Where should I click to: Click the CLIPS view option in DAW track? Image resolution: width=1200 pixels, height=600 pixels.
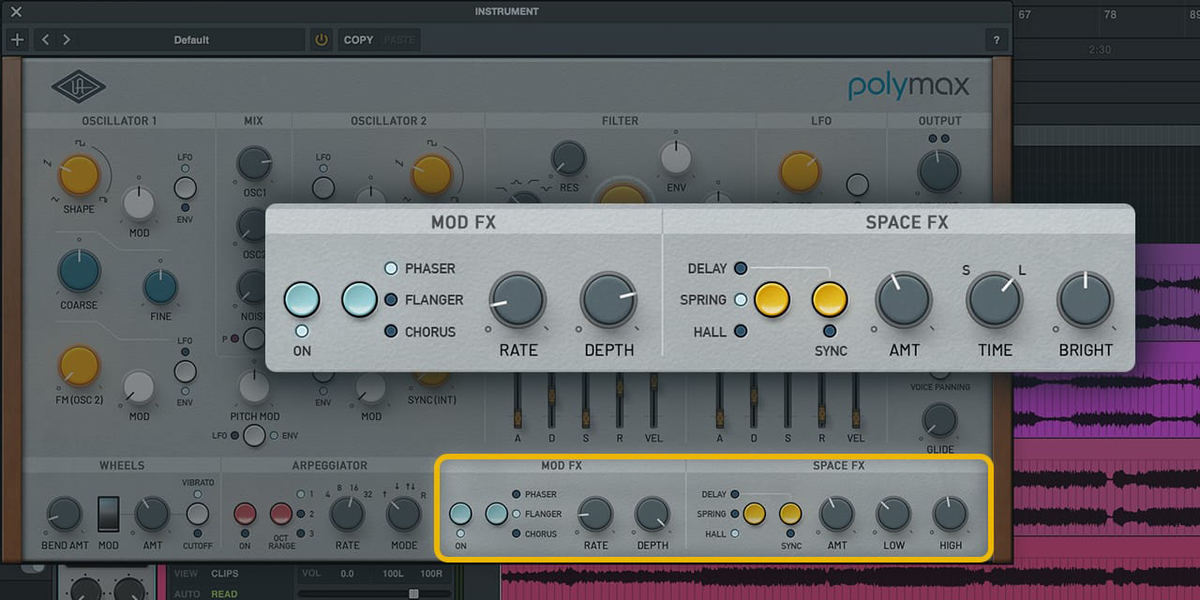pos(225,574)
